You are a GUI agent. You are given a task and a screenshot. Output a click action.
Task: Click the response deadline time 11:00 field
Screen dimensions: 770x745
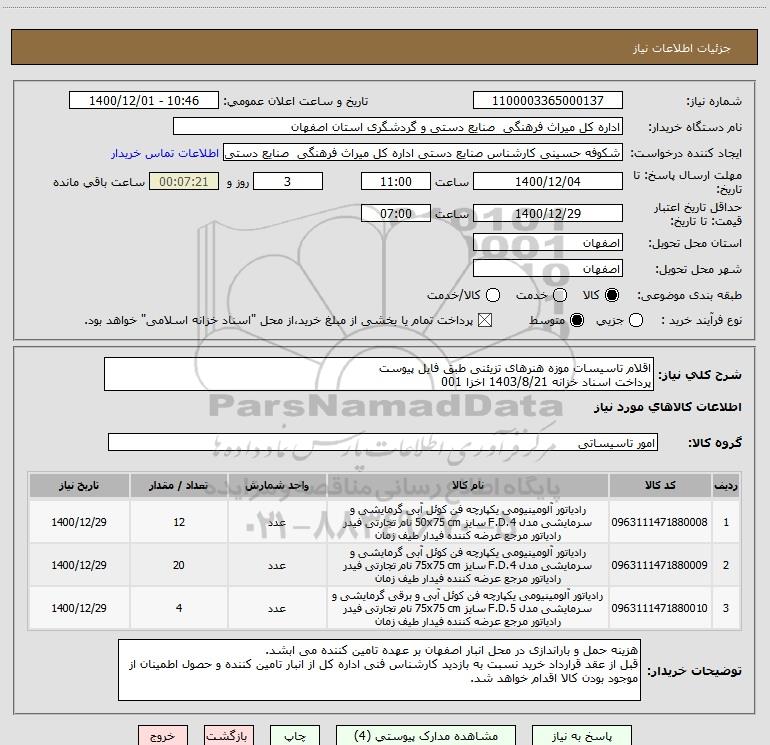[x=396, y=181]
